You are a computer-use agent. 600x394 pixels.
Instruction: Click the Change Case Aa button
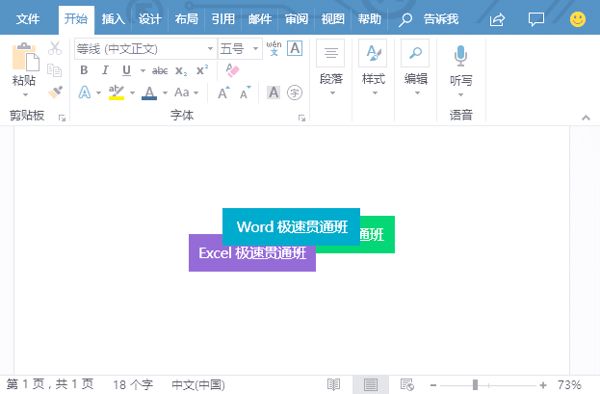click(x=182, y=92)
